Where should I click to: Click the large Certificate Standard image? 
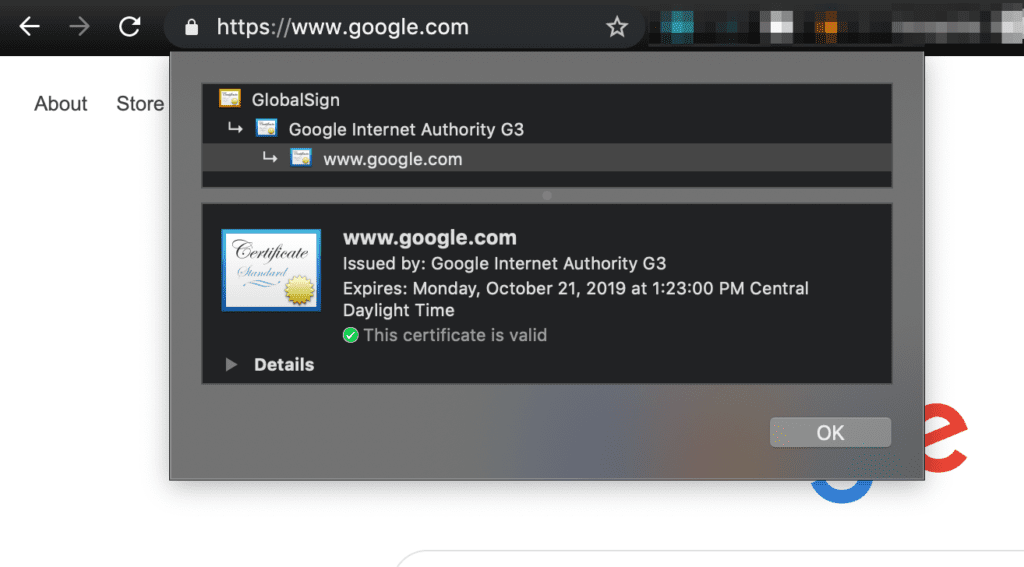pos(270,270)
